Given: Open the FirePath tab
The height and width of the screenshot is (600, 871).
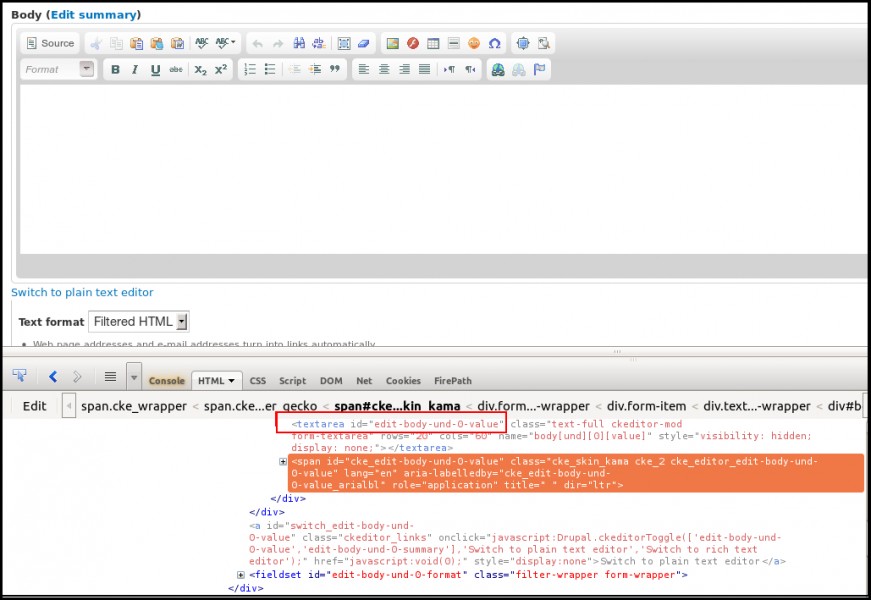Looking at the screenshot, I should pyautogui.click(x=454, y=381).
